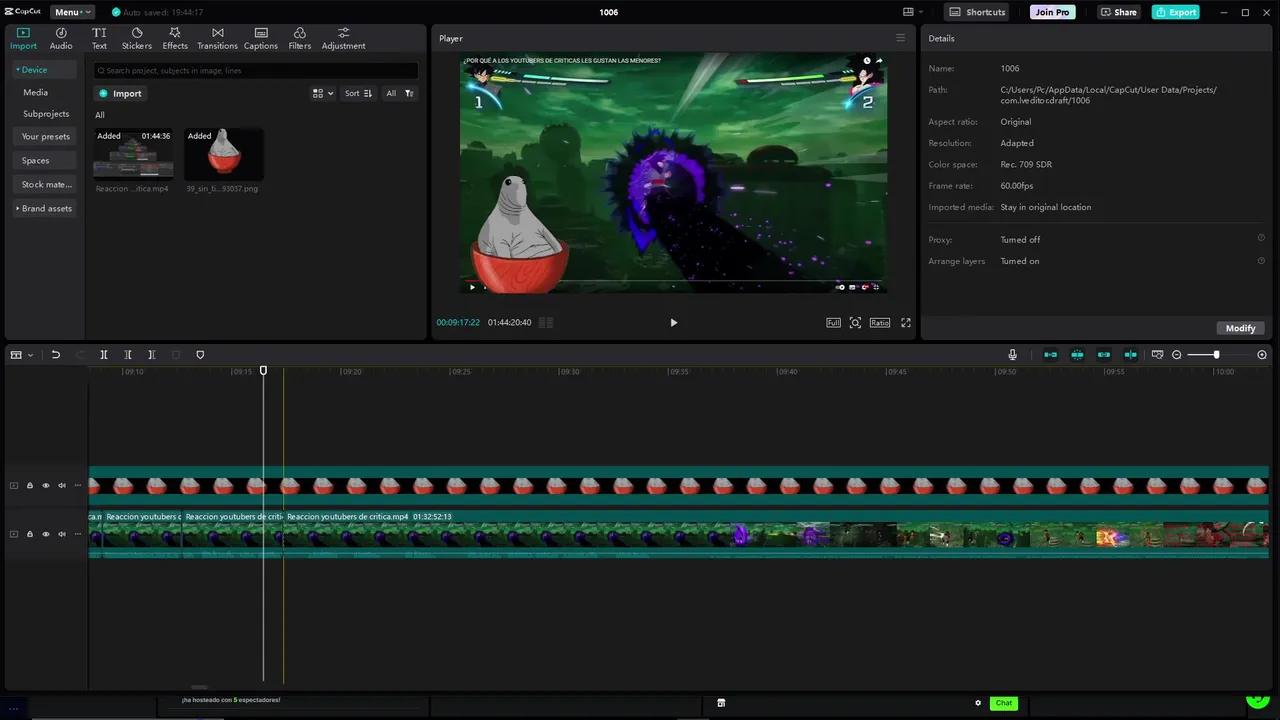Zoom out the timeline

(1177, 355)
